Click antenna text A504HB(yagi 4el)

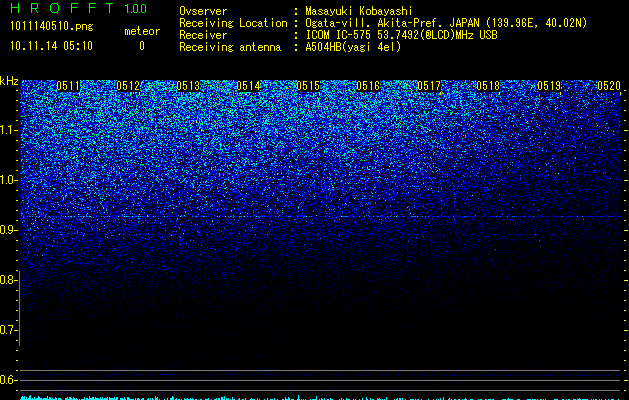(353, 47)
